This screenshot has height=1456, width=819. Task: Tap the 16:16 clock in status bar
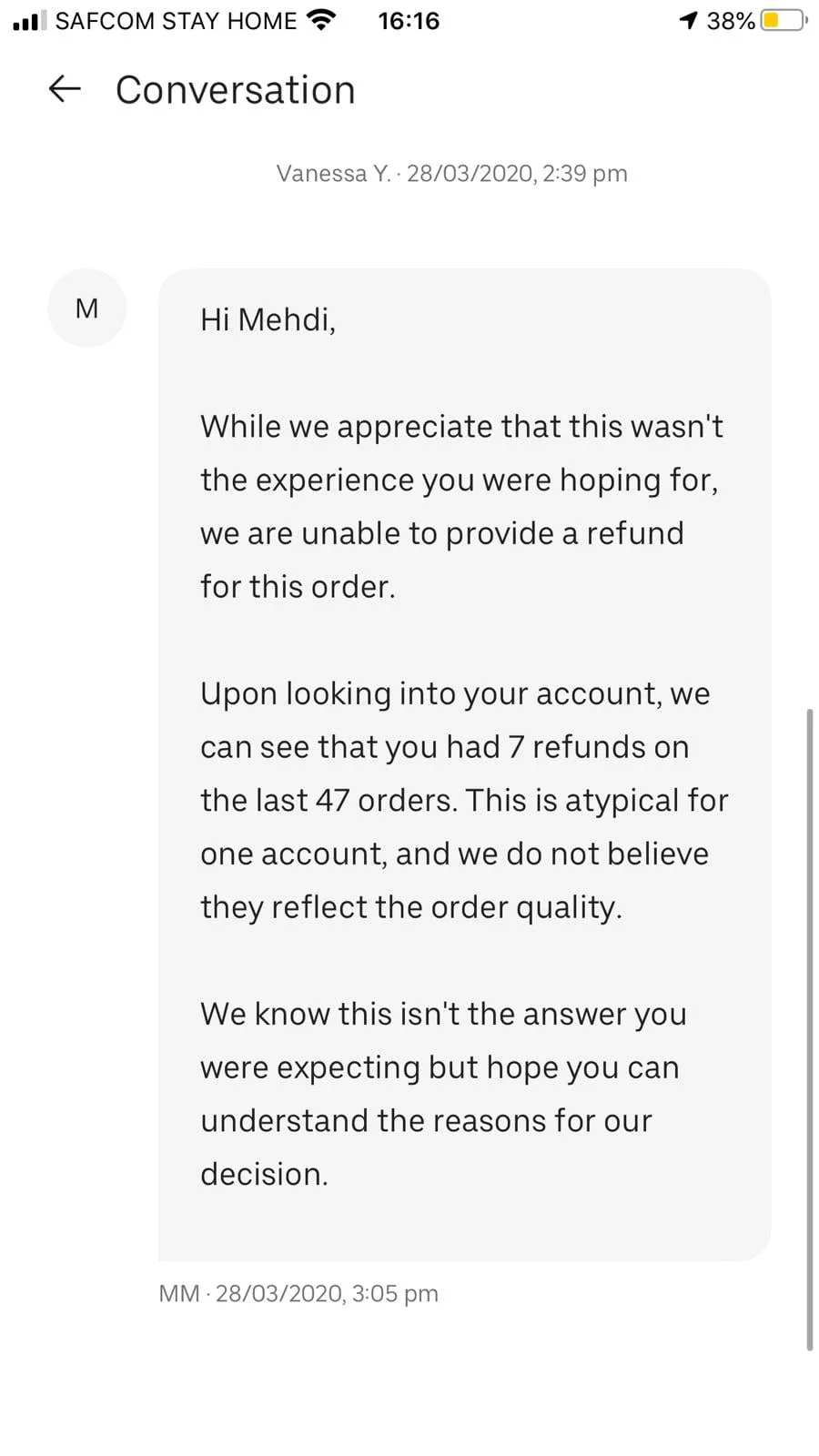coord(409,21)
